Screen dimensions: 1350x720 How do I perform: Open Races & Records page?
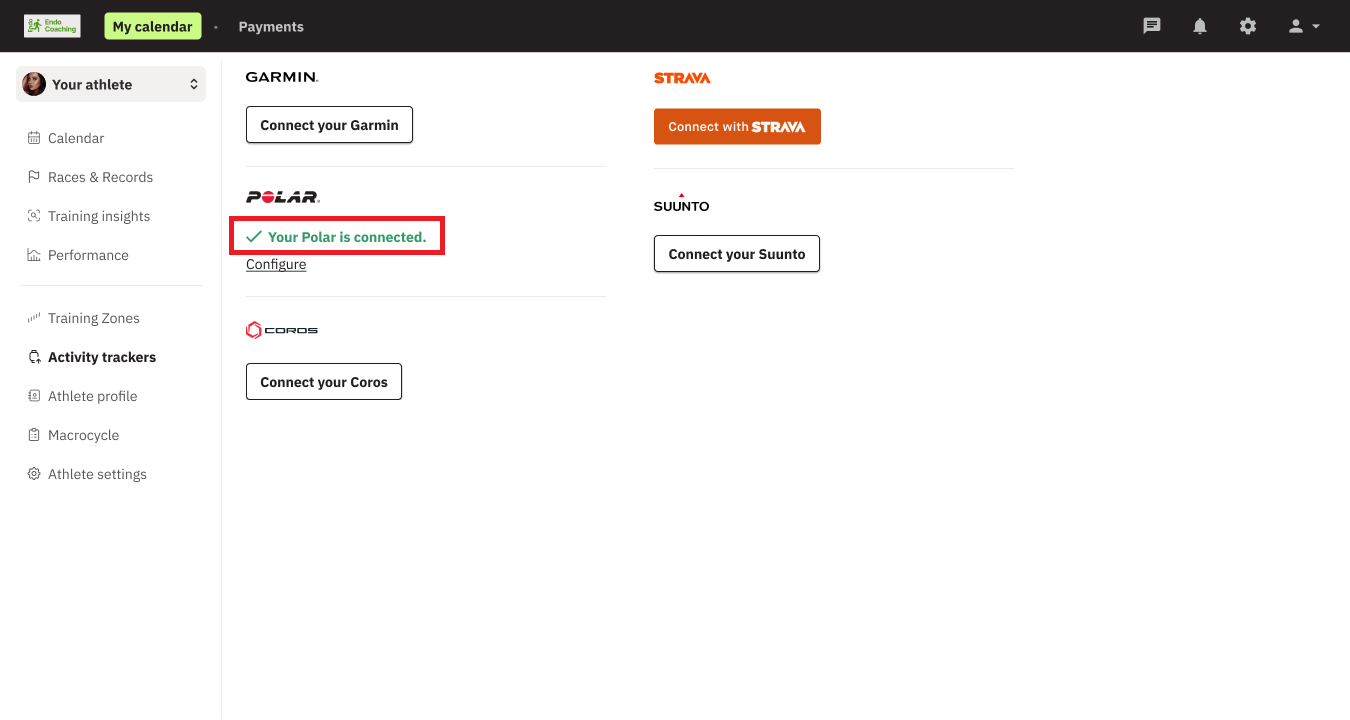click(x=100, y=177)
